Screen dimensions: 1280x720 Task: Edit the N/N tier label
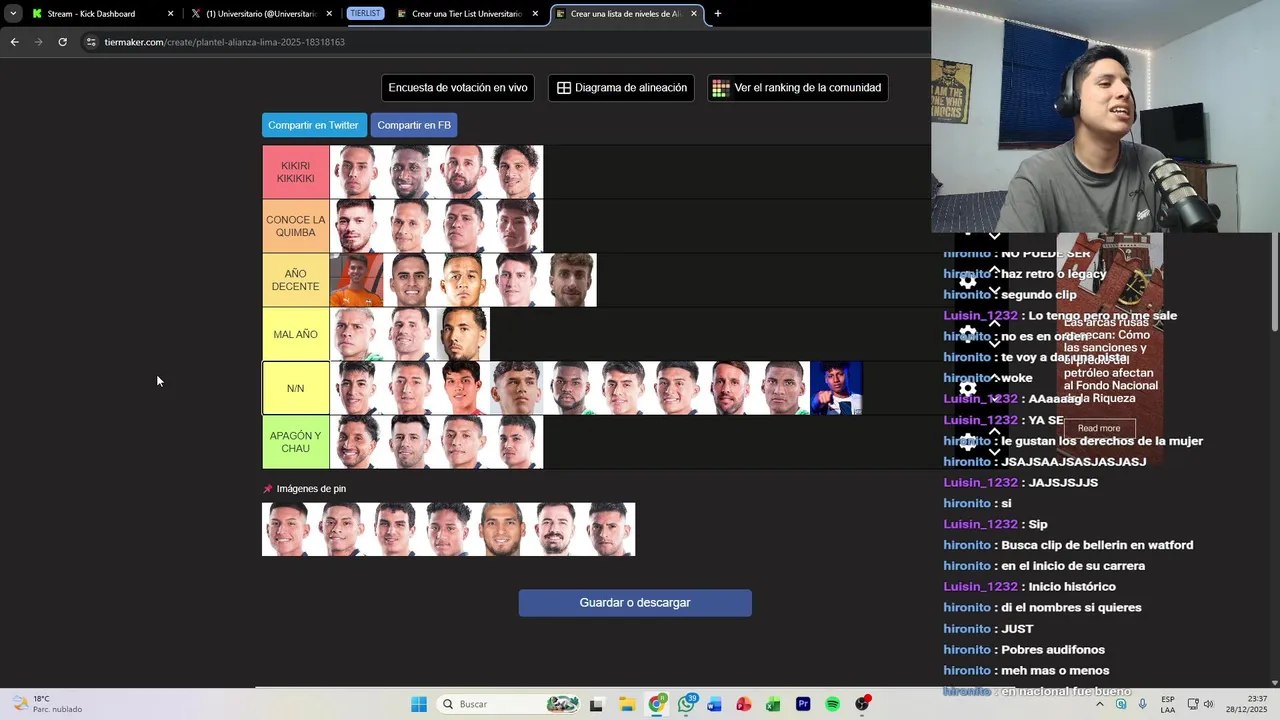(296, 388)
